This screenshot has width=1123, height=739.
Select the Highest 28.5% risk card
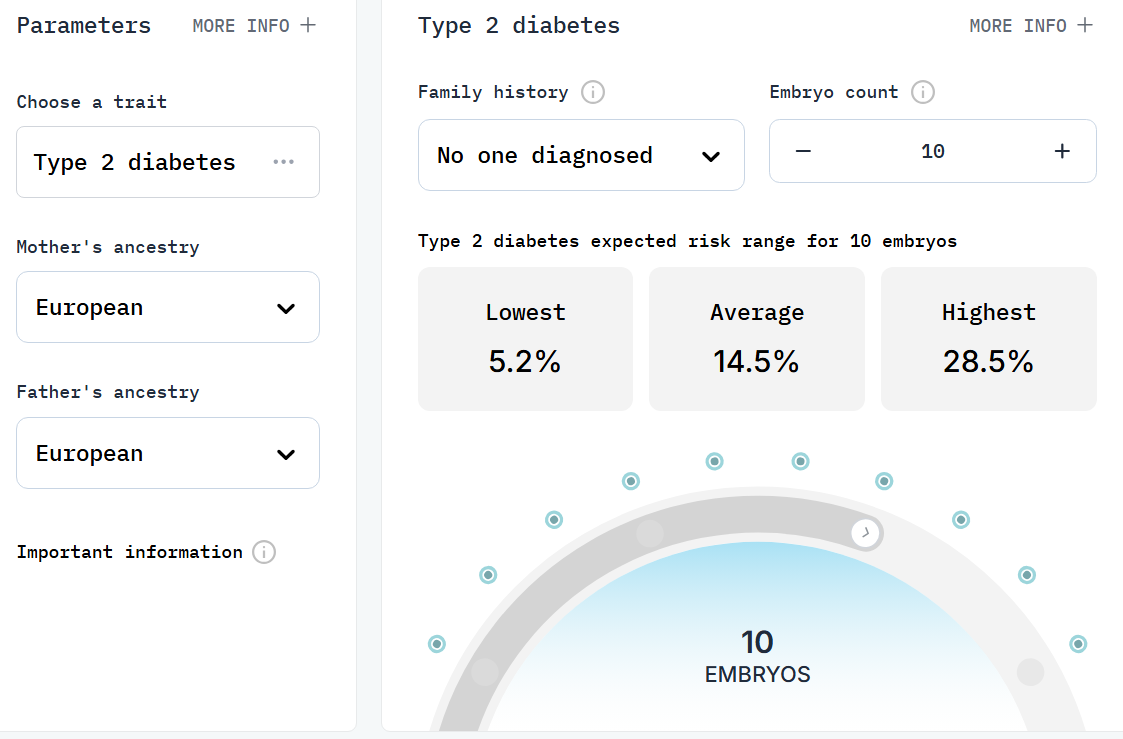988,339
